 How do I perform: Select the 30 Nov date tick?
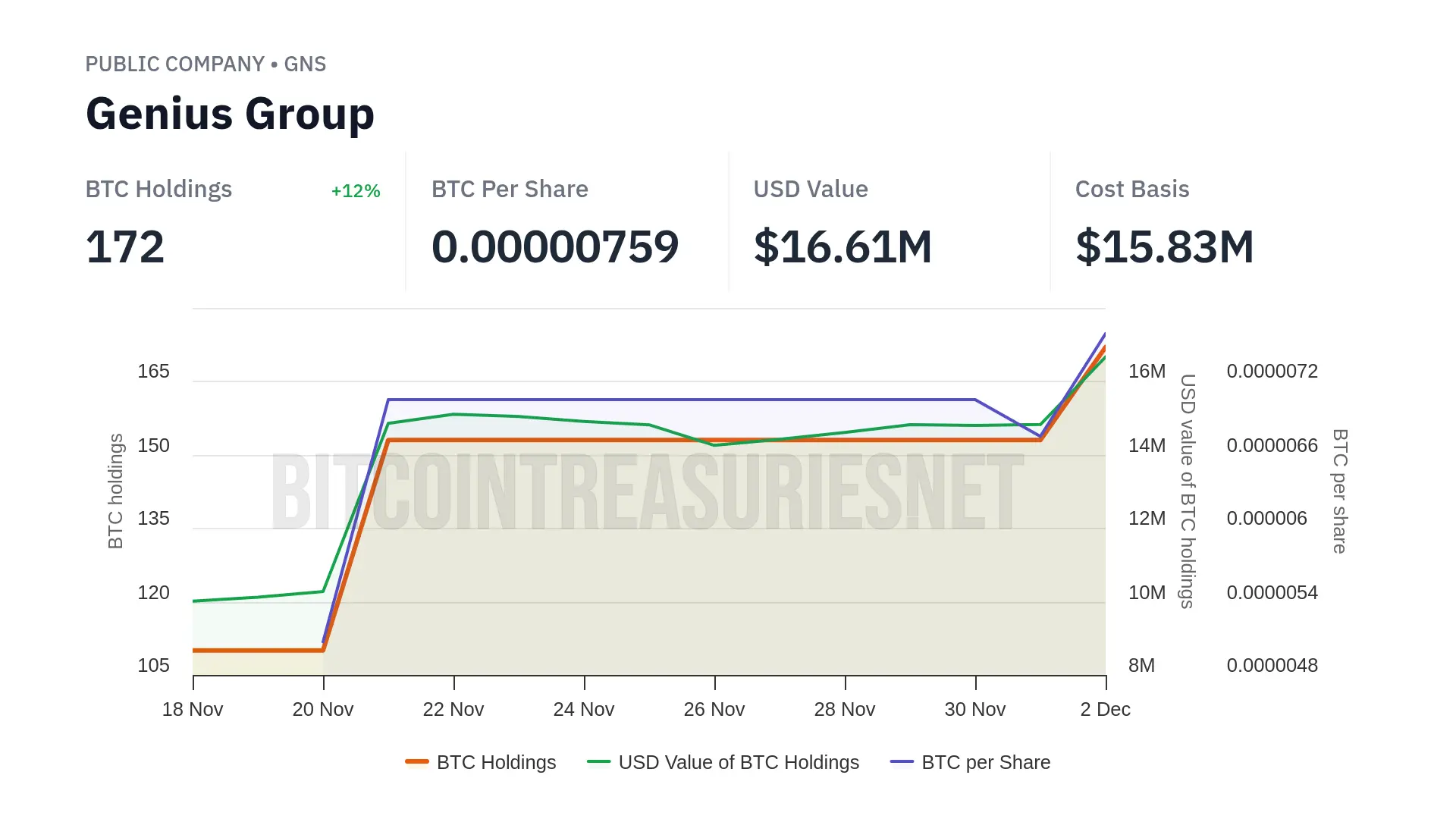point(975,710)
